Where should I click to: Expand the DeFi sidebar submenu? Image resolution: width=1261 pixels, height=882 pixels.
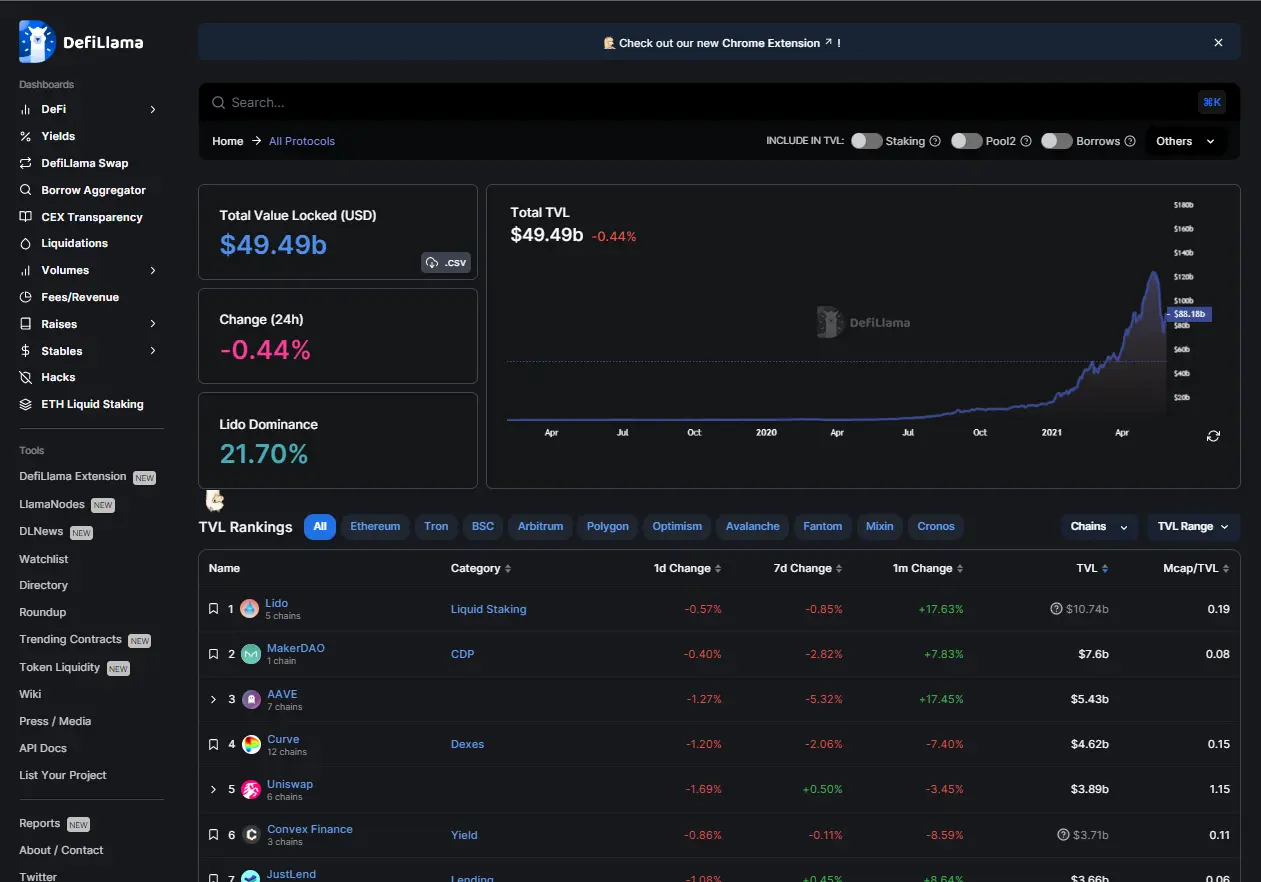pyautogui.click(x=153, y=109)
